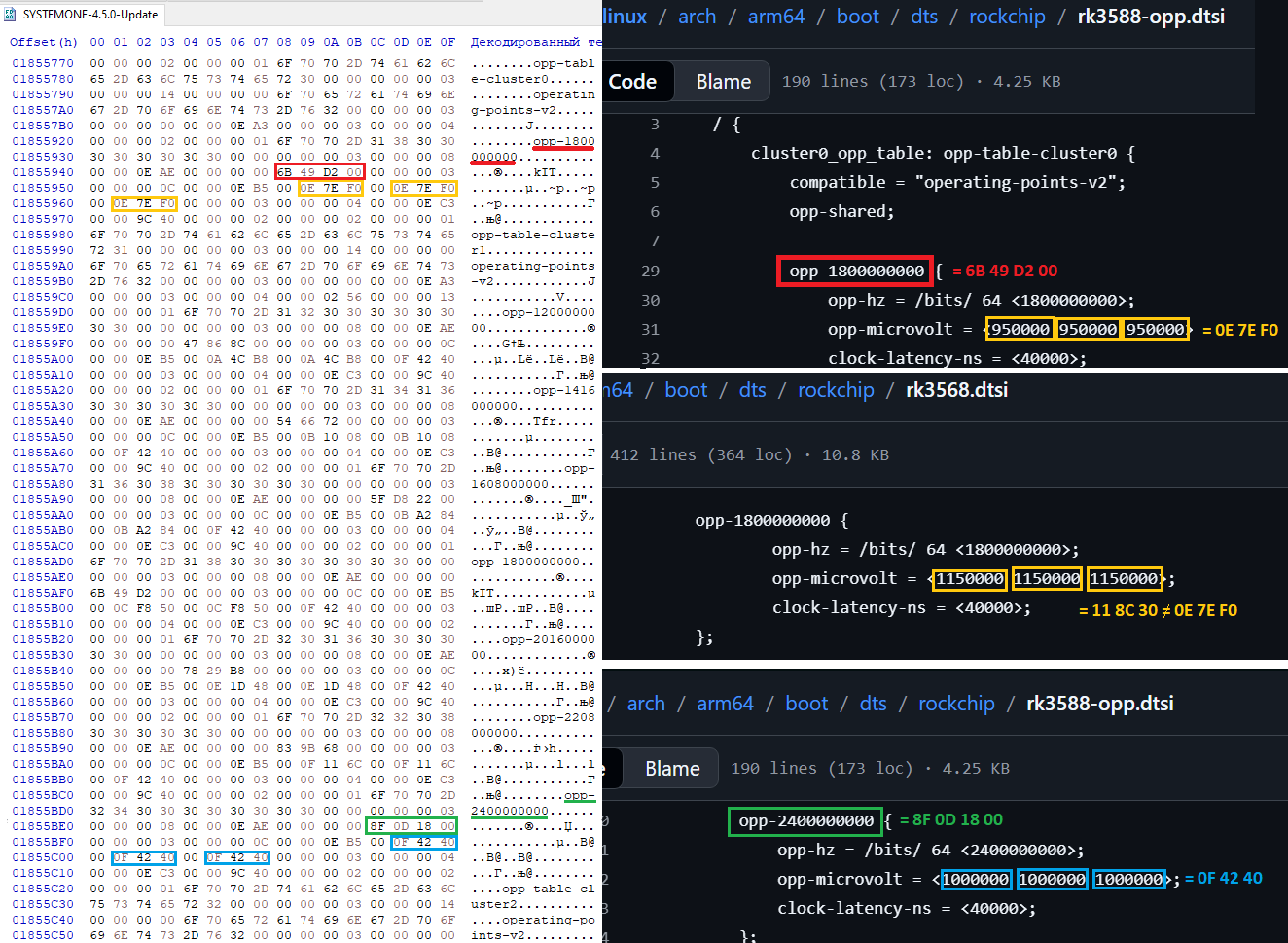1288x943 pixels.
Task: Select Blame tab in the bottom file panel
Action: [672, 769]
